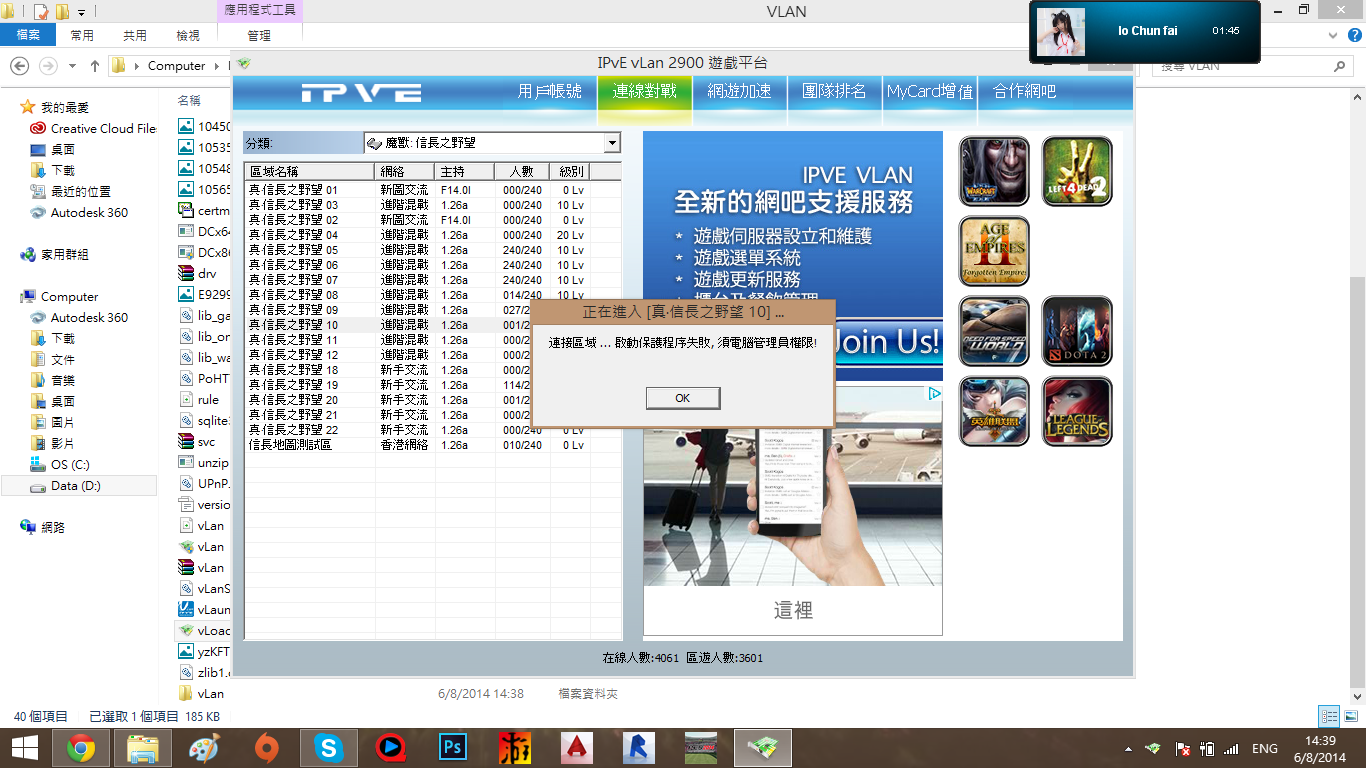Select the League of Legends icon
This screenshot has width=1366, height=768.
(x=1077, y=411)
